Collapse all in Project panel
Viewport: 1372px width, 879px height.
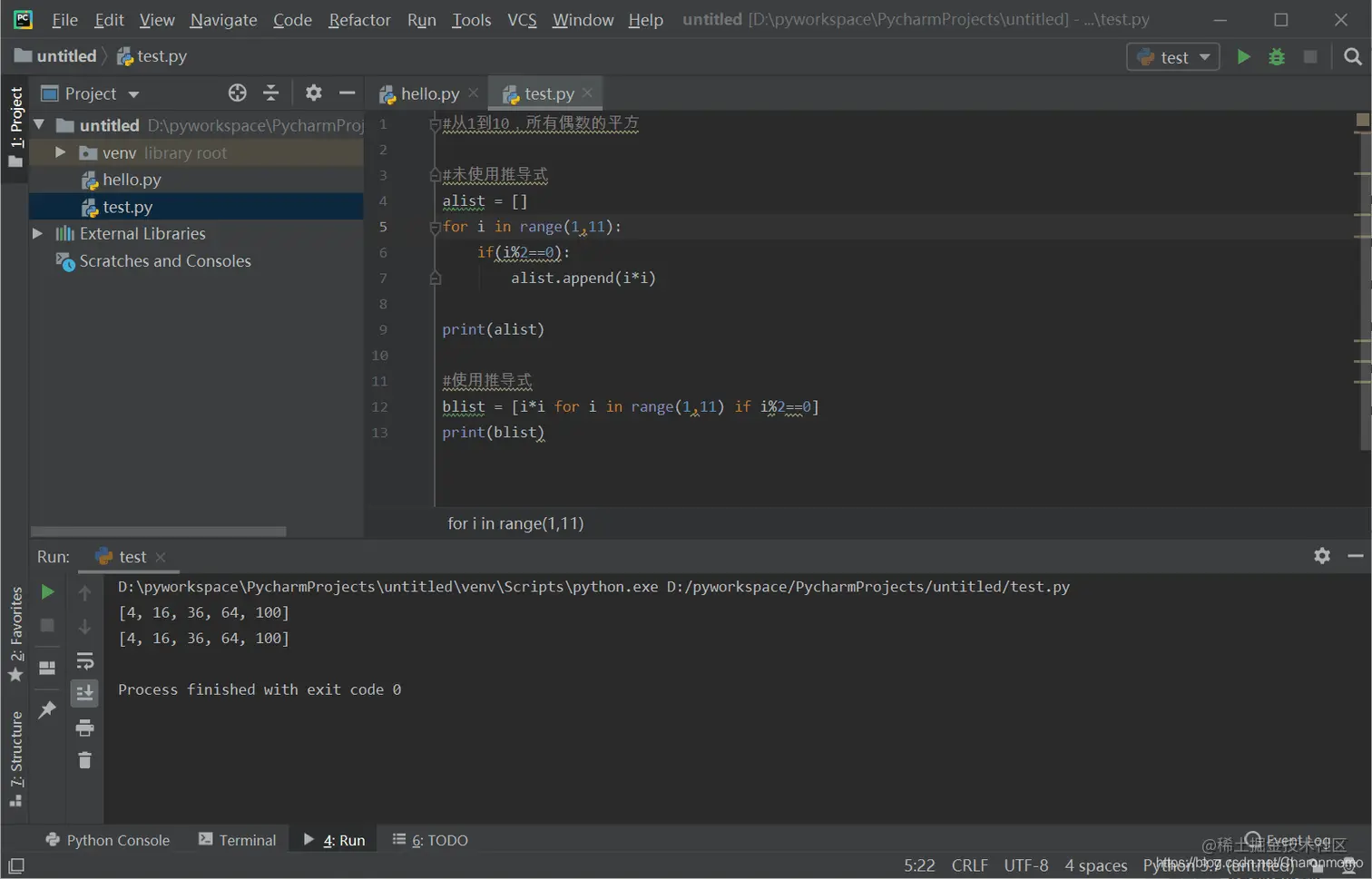pyautogui.click(x=270, y=93)
